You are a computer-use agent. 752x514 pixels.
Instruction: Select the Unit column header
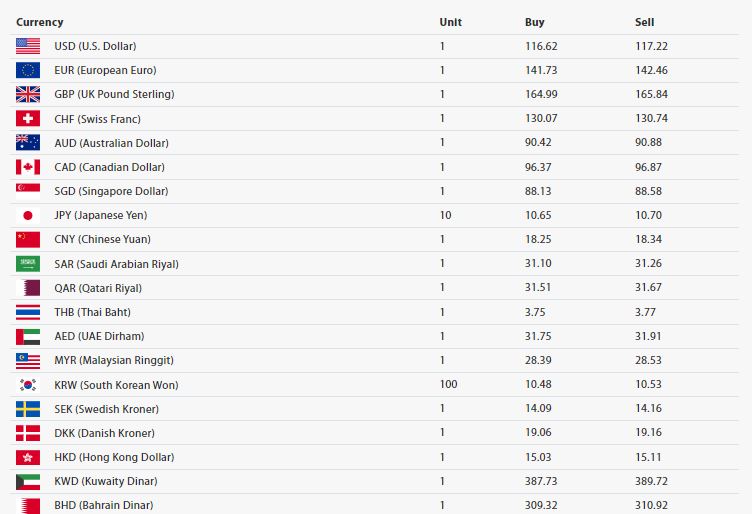click(450, 22)
